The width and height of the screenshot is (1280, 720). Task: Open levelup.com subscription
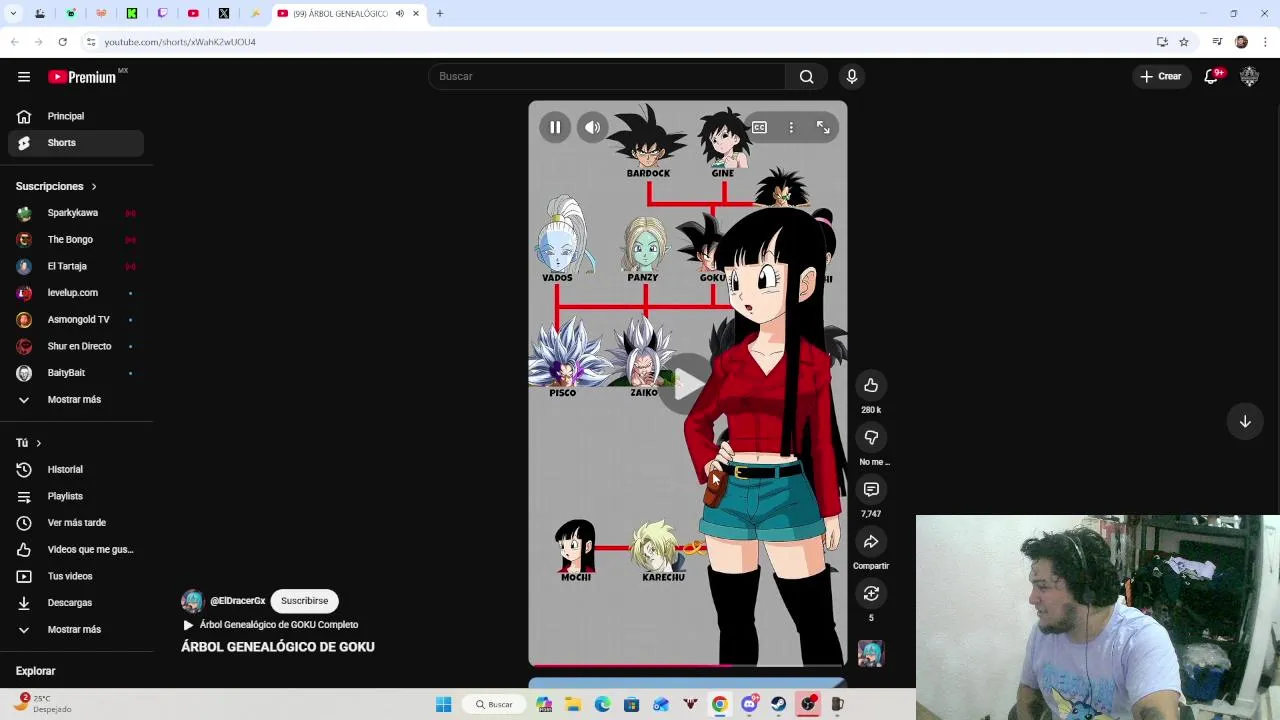point(76,293)
